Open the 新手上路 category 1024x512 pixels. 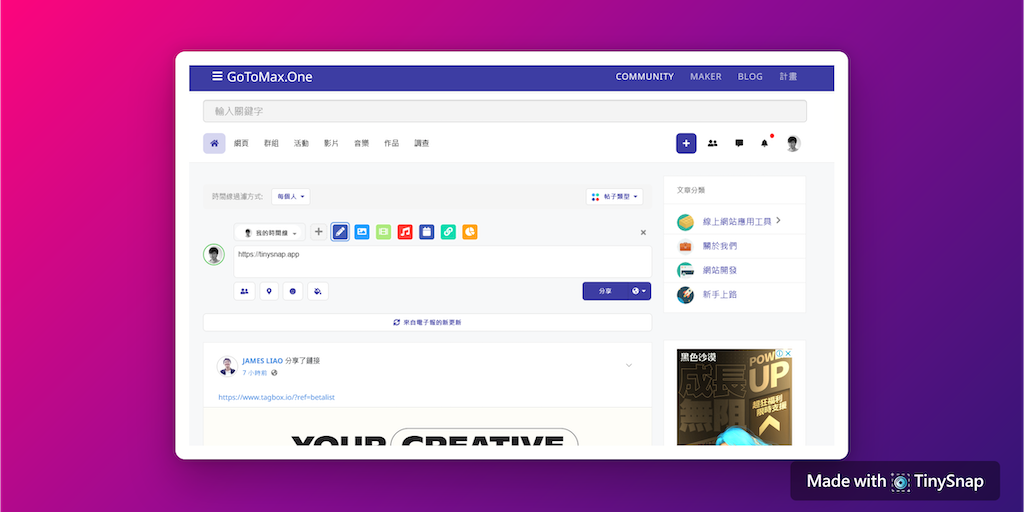point(720,295)
